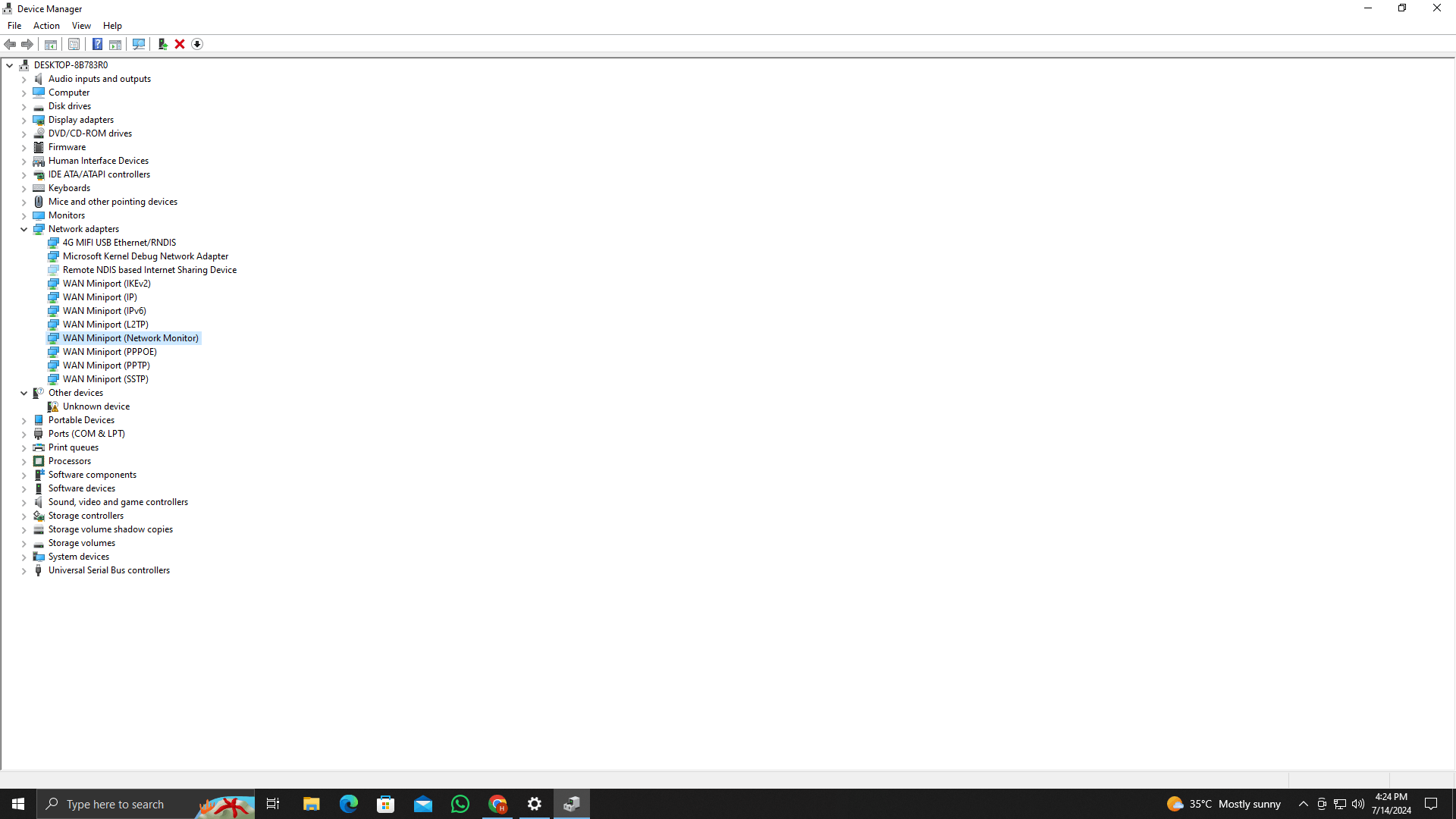Select 4G MIFI USB Ethernet/RNDIS adapter
This screenshot has height=819, width=1456.
pyautogui.click(x=119, y=243)
